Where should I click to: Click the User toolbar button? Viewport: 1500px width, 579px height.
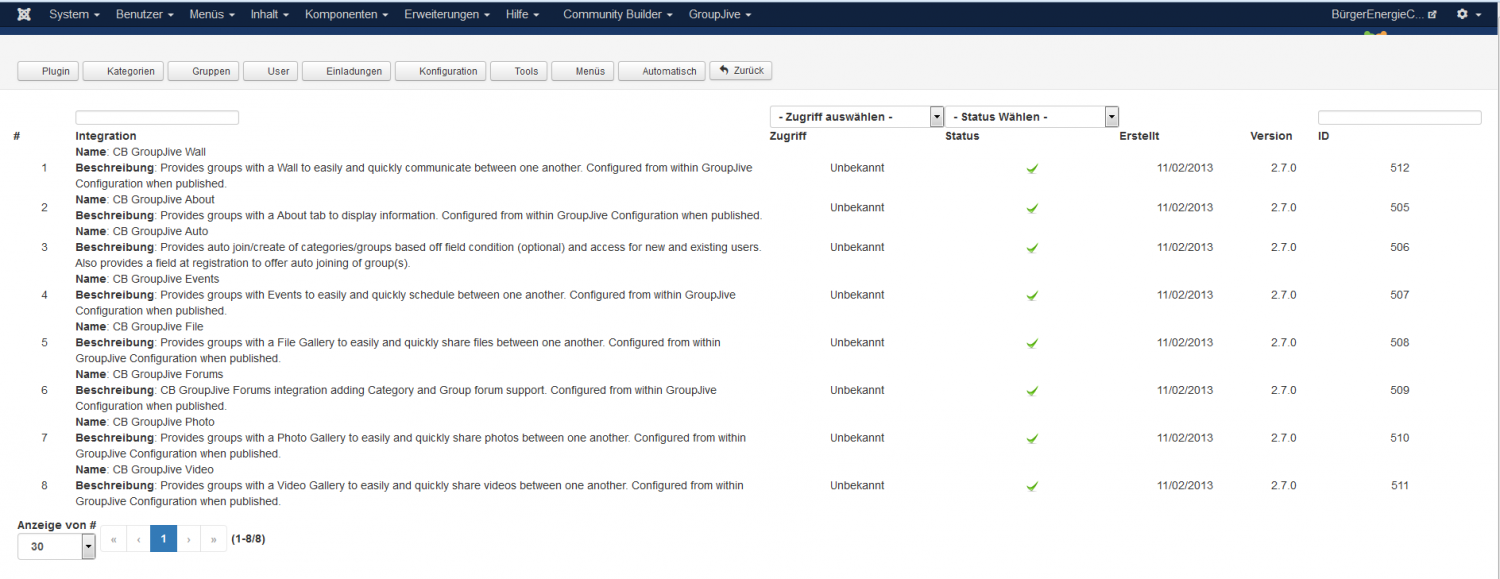[x=270, y=71]
